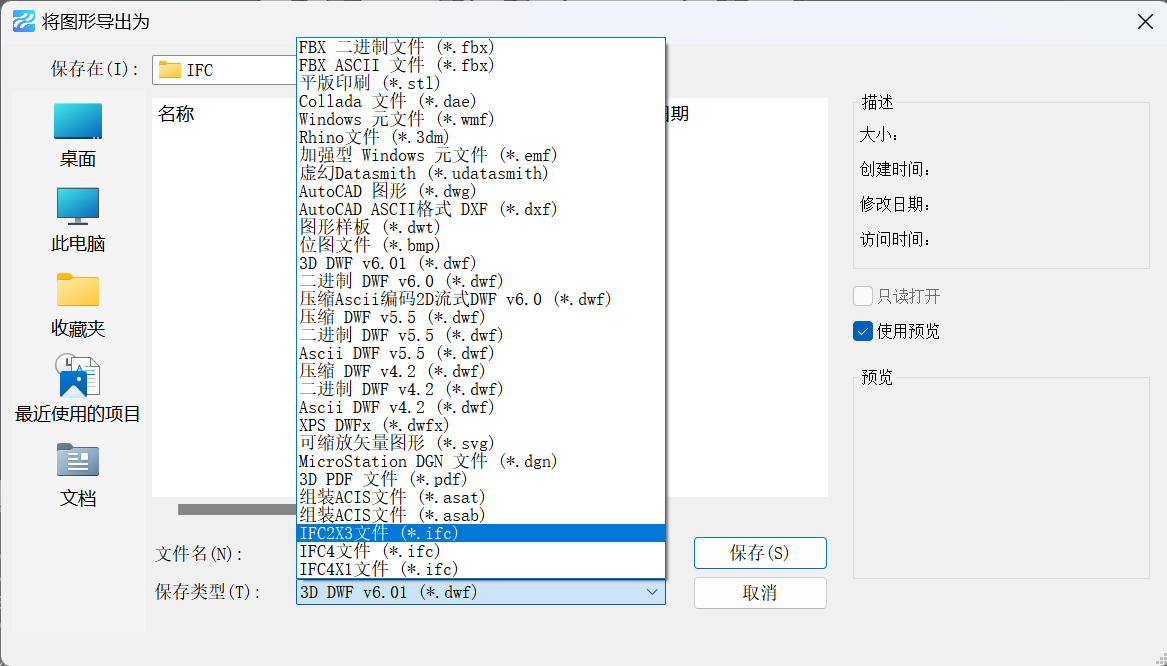Choose 可缩放矢量图形 (*.svg) format
The width and height of the screenshot is (1167, 666).
[x=481, y=443]
